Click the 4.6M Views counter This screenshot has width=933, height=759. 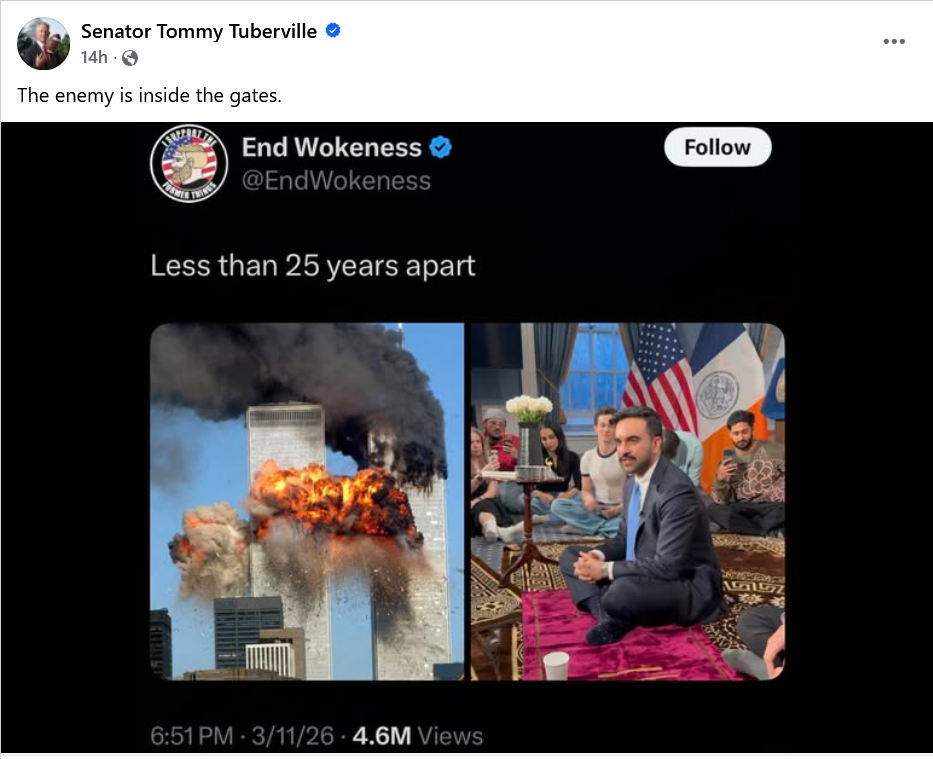click(418, 736)
